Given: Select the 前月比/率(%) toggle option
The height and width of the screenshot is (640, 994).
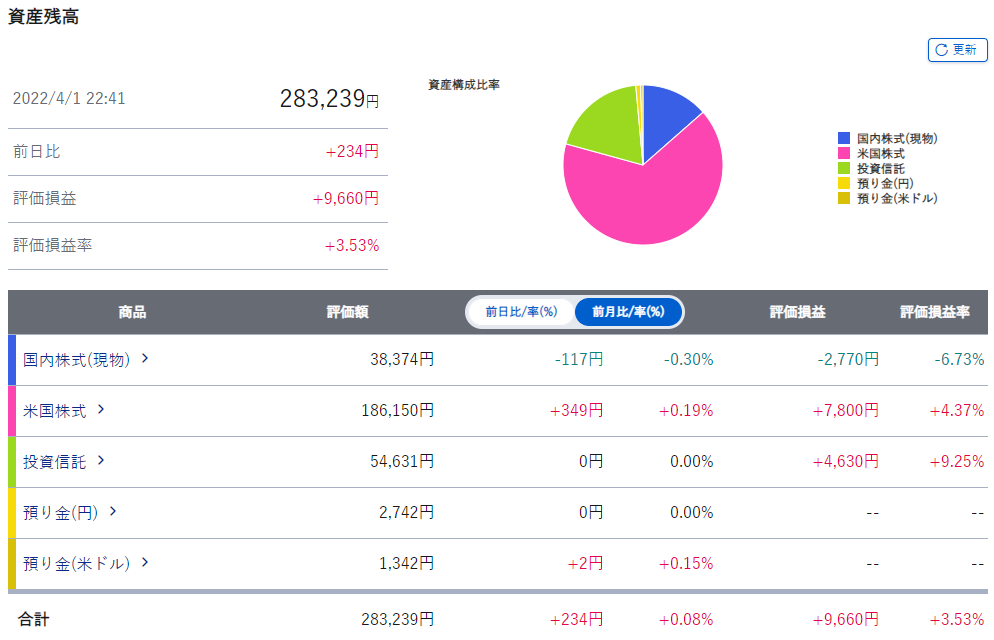Looking at the screenshot, I should coord(628,312).
